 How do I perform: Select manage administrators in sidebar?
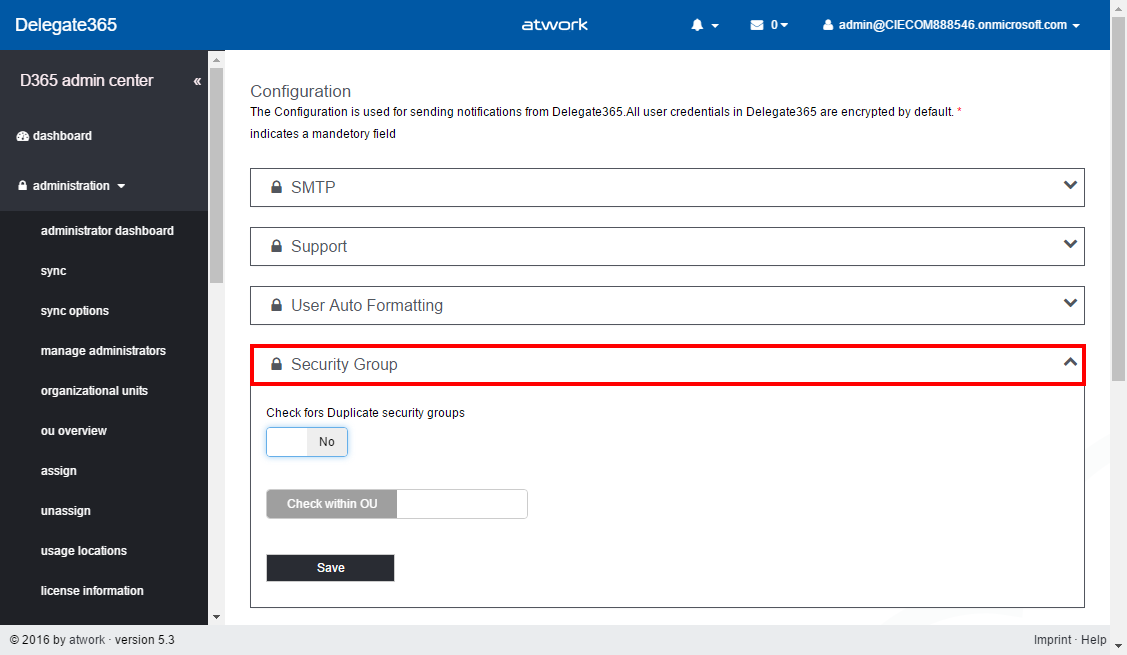103,351
